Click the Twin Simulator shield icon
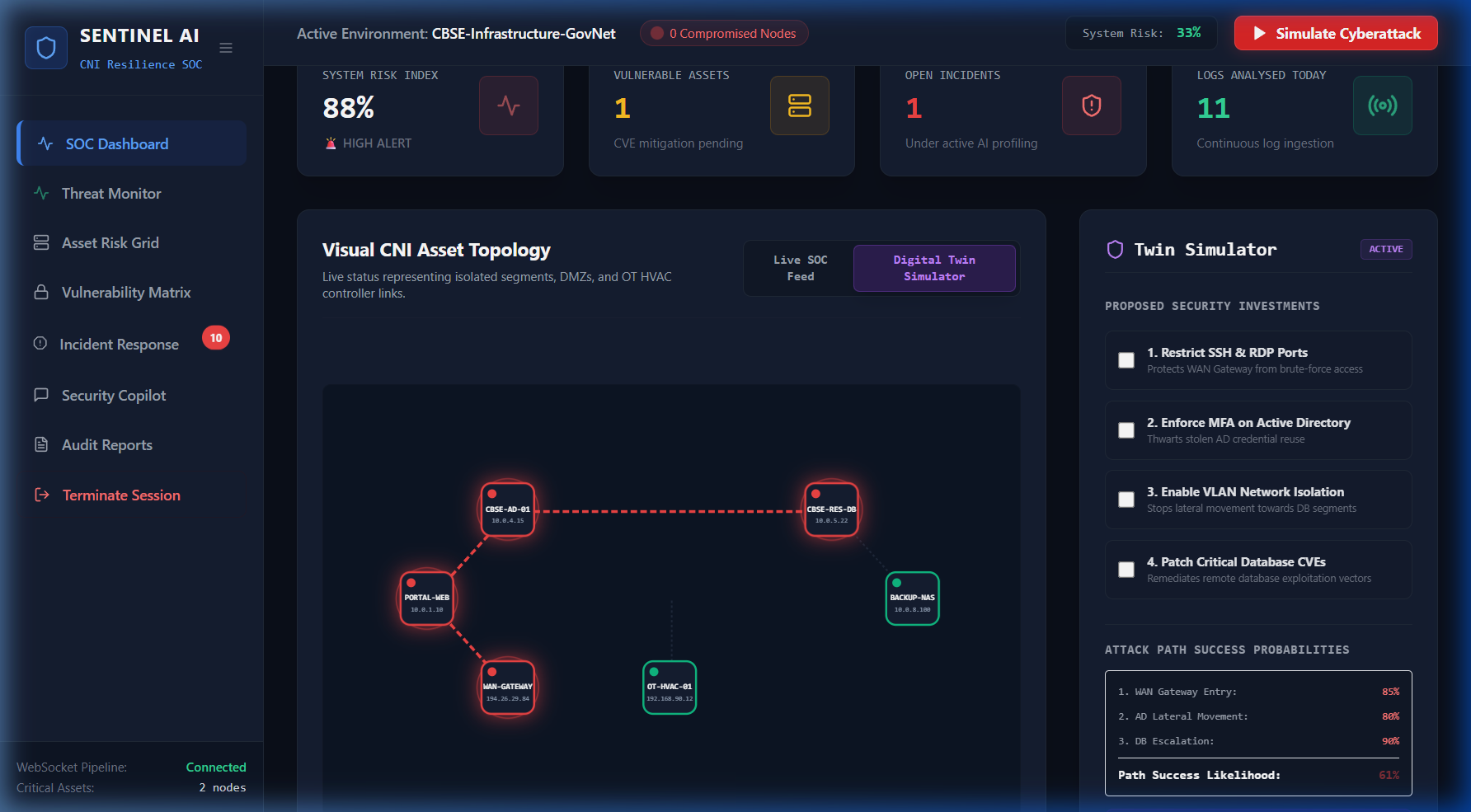This screenshot has width=1471, height=812. click(1115, 250)
